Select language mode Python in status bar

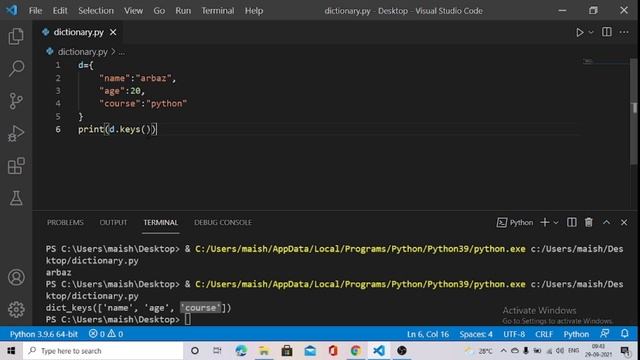[x=576, y=334]
